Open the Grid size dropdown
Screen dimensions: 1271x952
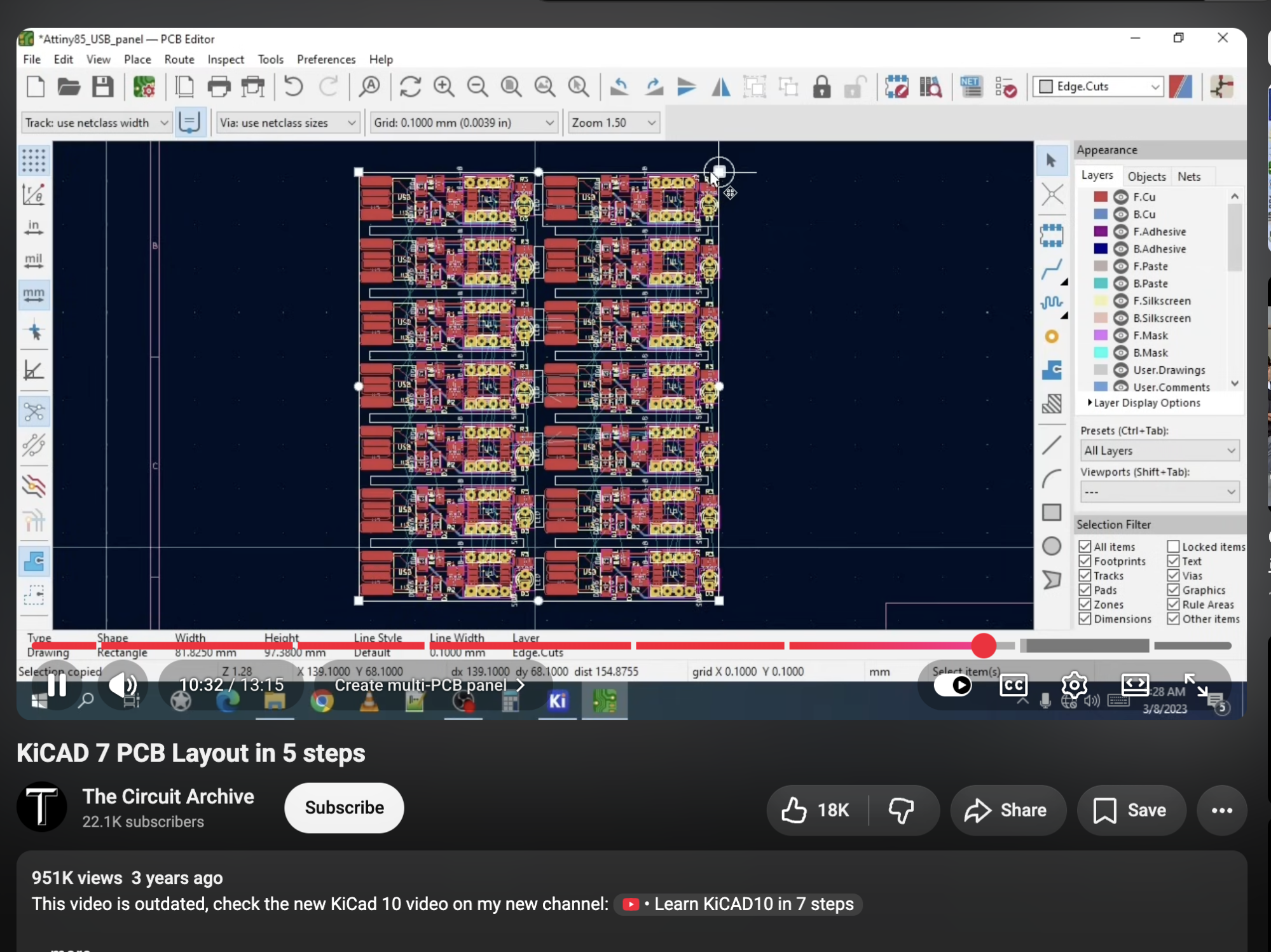pos(464,123)
